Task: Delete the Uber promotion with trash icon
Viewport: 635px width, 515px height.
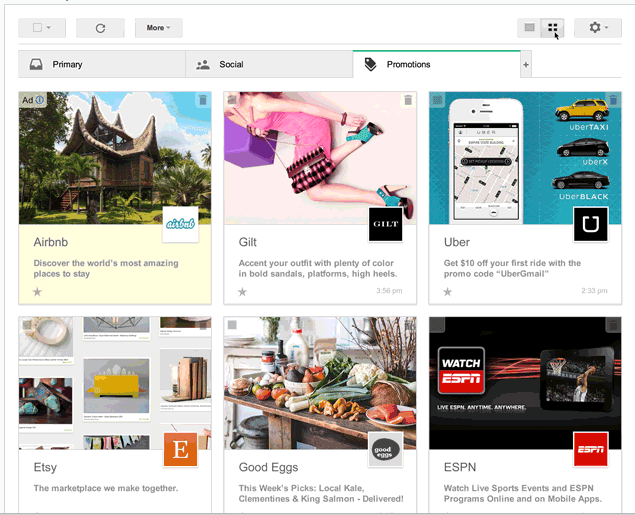Action: tap(613, 100)
